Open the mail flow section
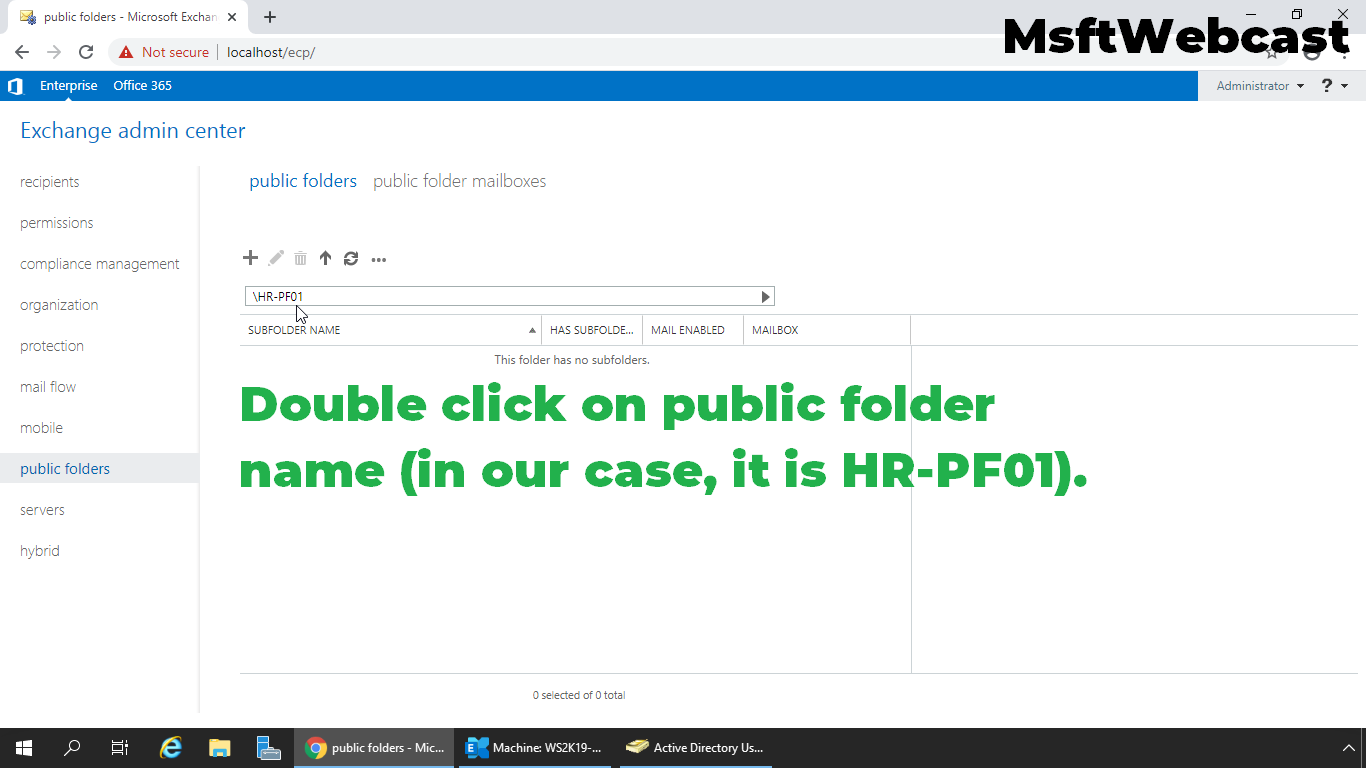The image size is (1366, 768). [x=48, y=386]
